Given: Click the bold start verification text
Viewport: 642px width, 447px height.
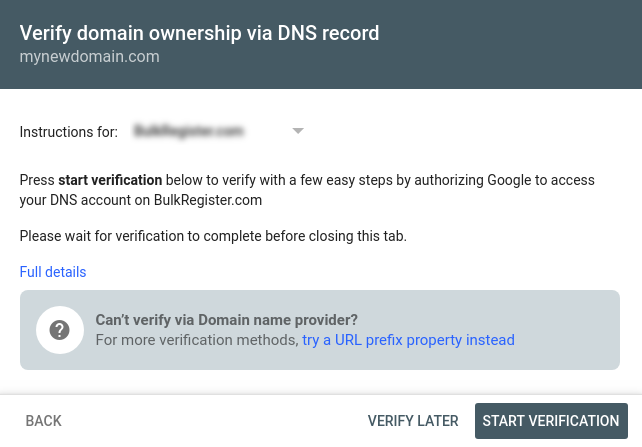Looking at the screenshot, I should pos(110,180).
